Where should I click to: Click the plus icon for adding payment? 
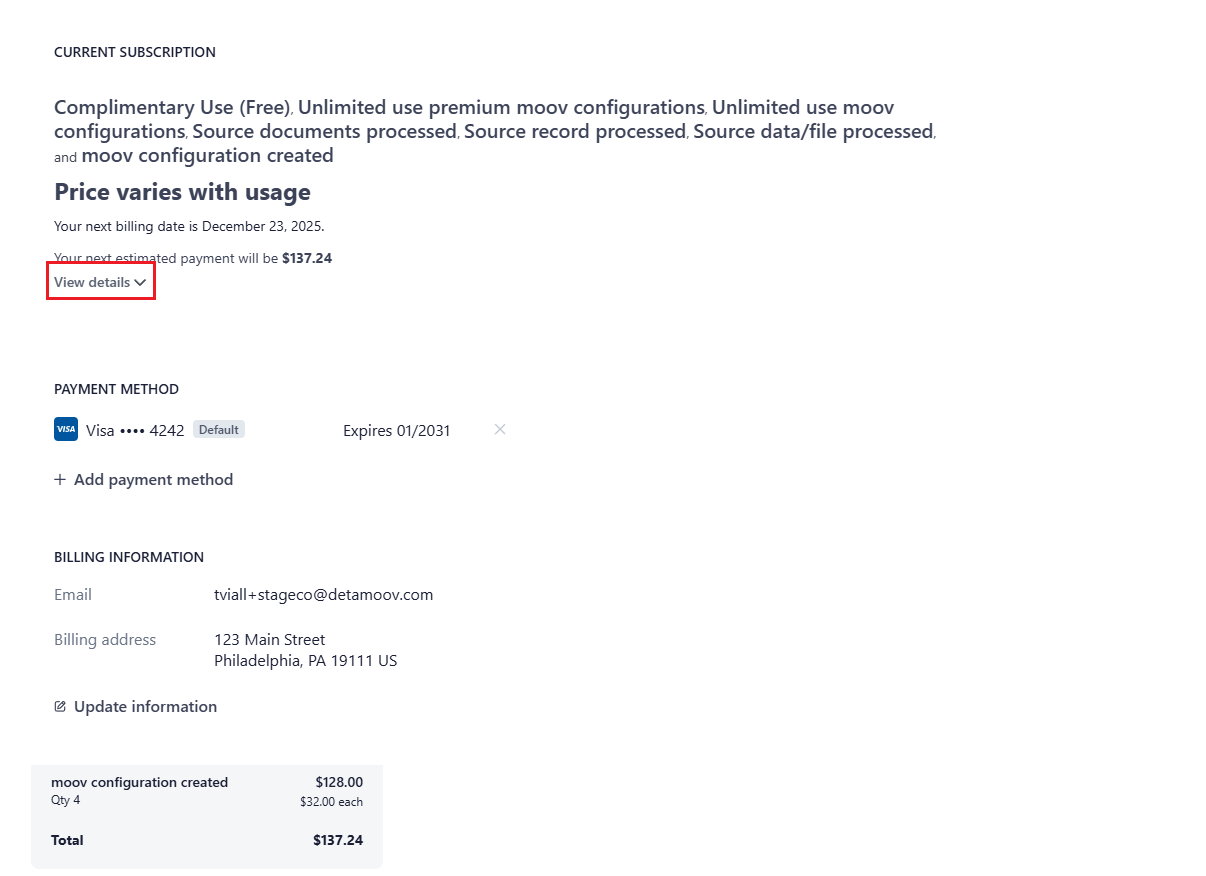(x=60, y=480)
